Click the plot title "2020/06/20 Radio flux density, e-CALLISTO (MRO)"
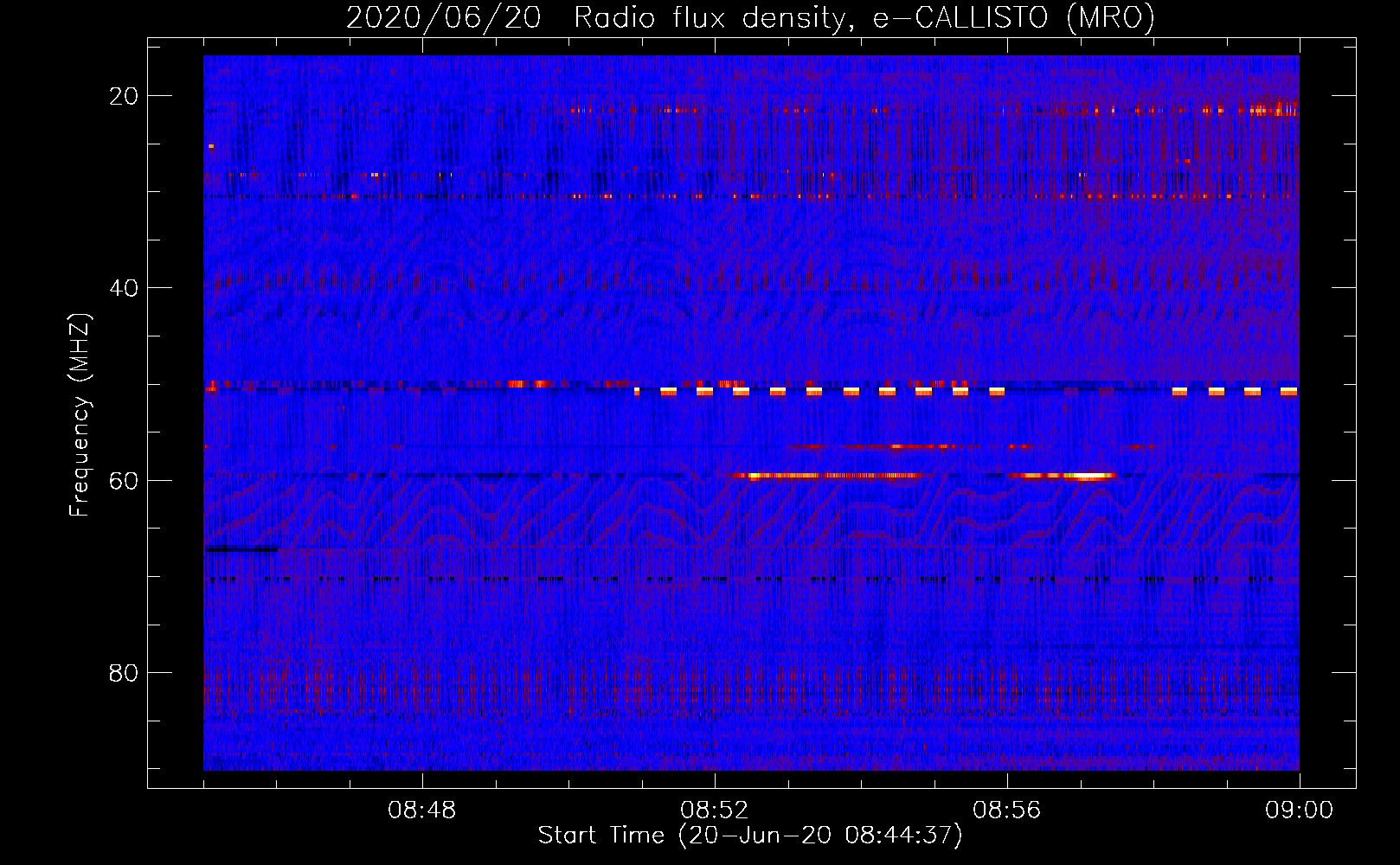1400x865 pixels. click(x=750, y=17)
